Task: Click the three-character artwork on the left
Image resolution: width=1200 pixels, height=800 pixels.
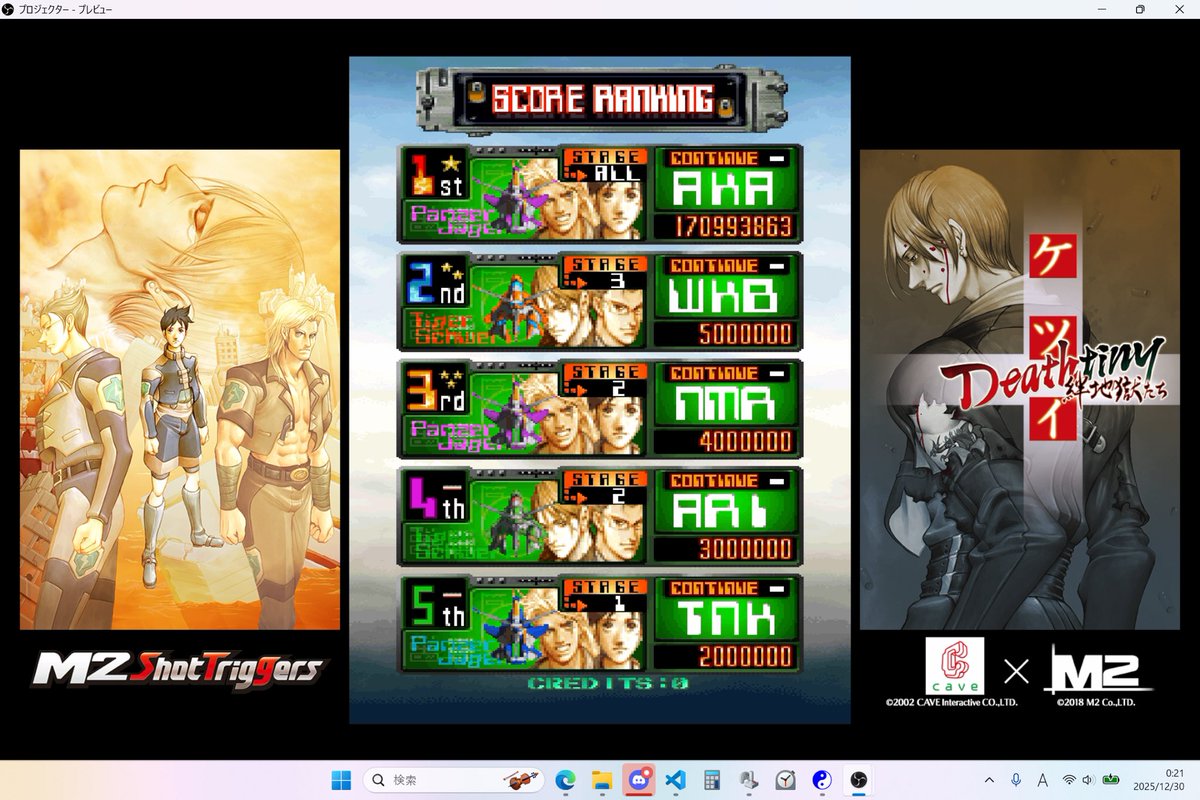Action: click(180, 390)
